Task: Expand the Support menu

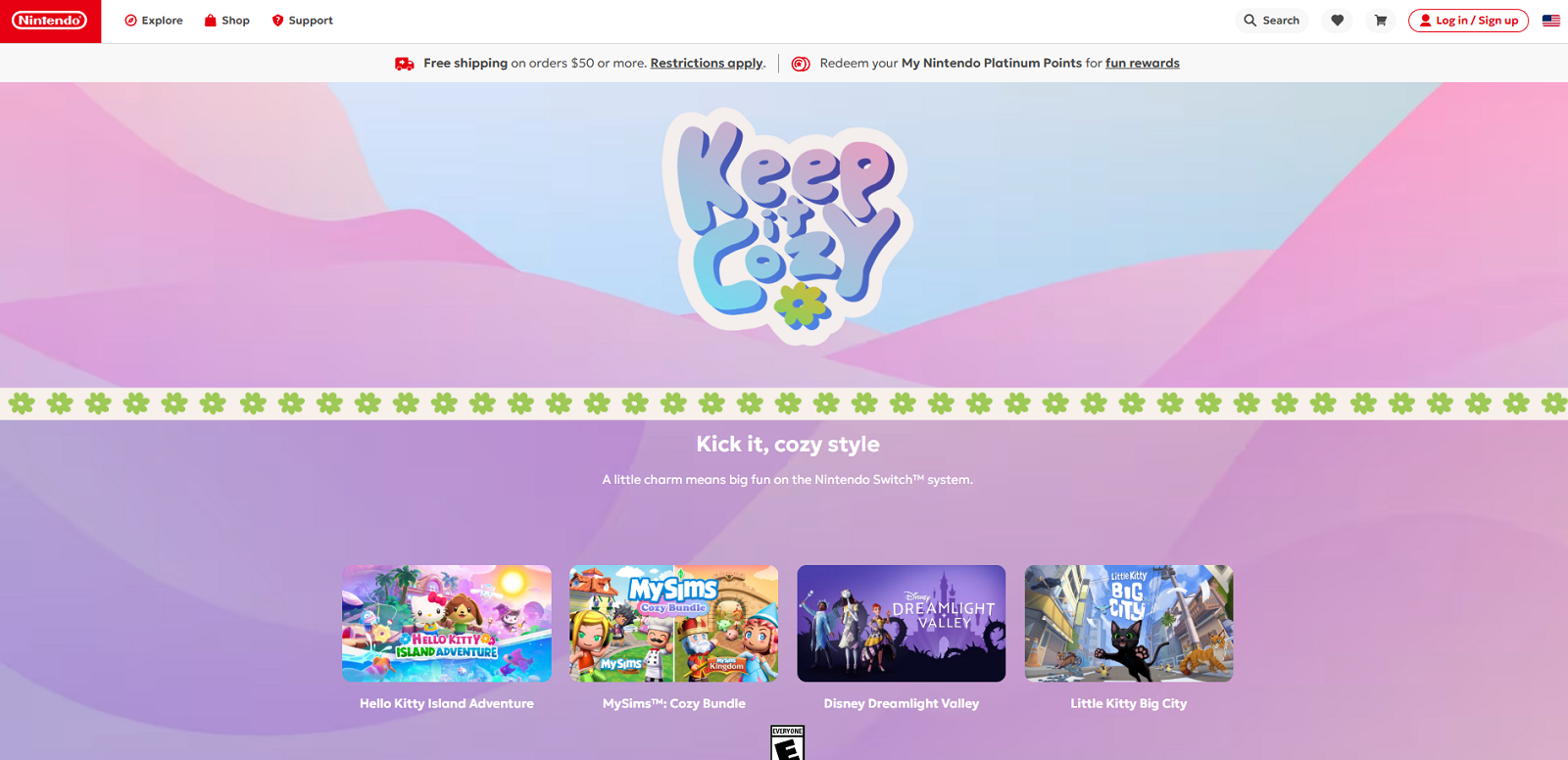Action: (x=302, y=21)
